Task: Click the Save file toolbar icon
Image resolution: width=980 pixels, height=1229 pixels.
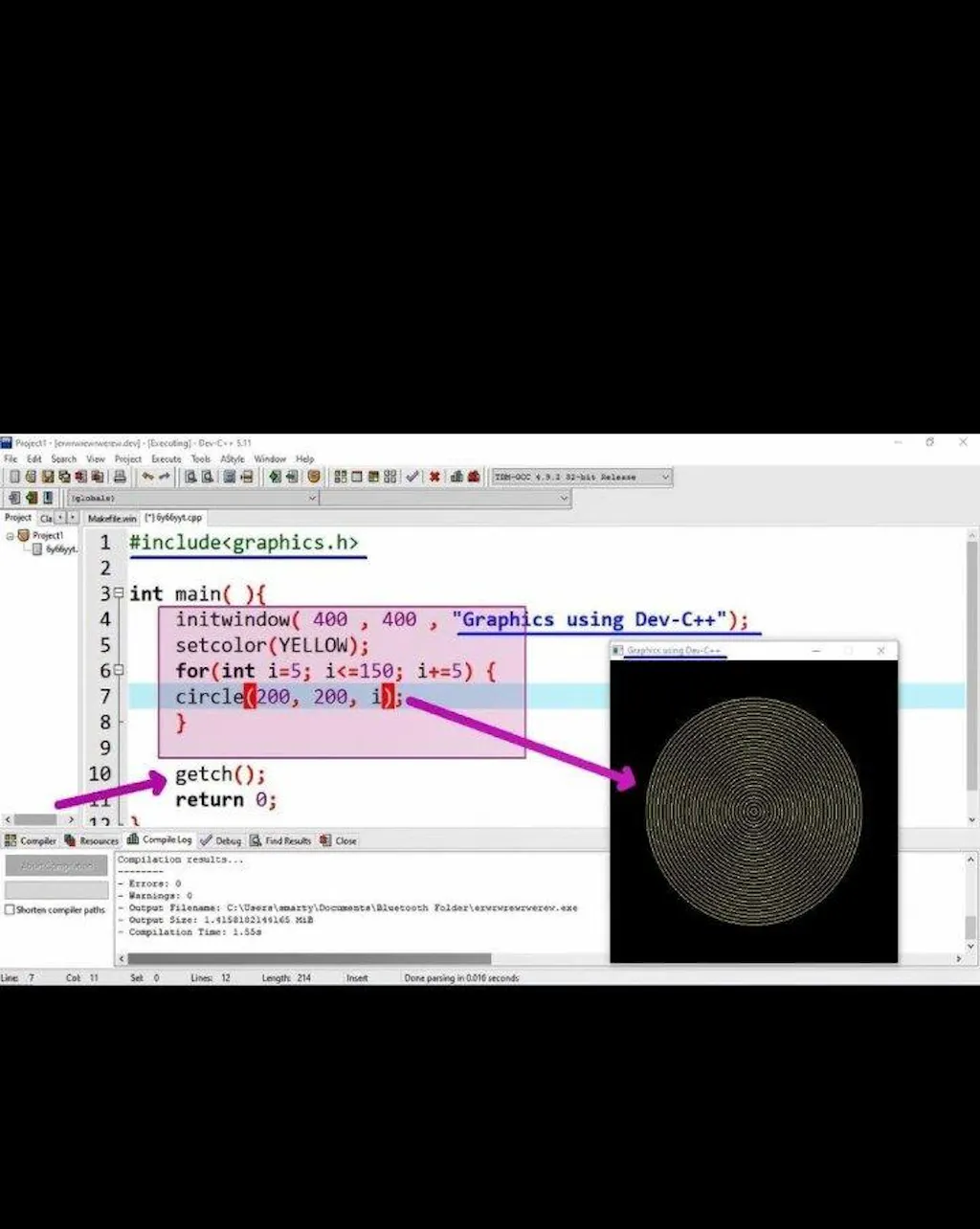Action: pos(47,477)
